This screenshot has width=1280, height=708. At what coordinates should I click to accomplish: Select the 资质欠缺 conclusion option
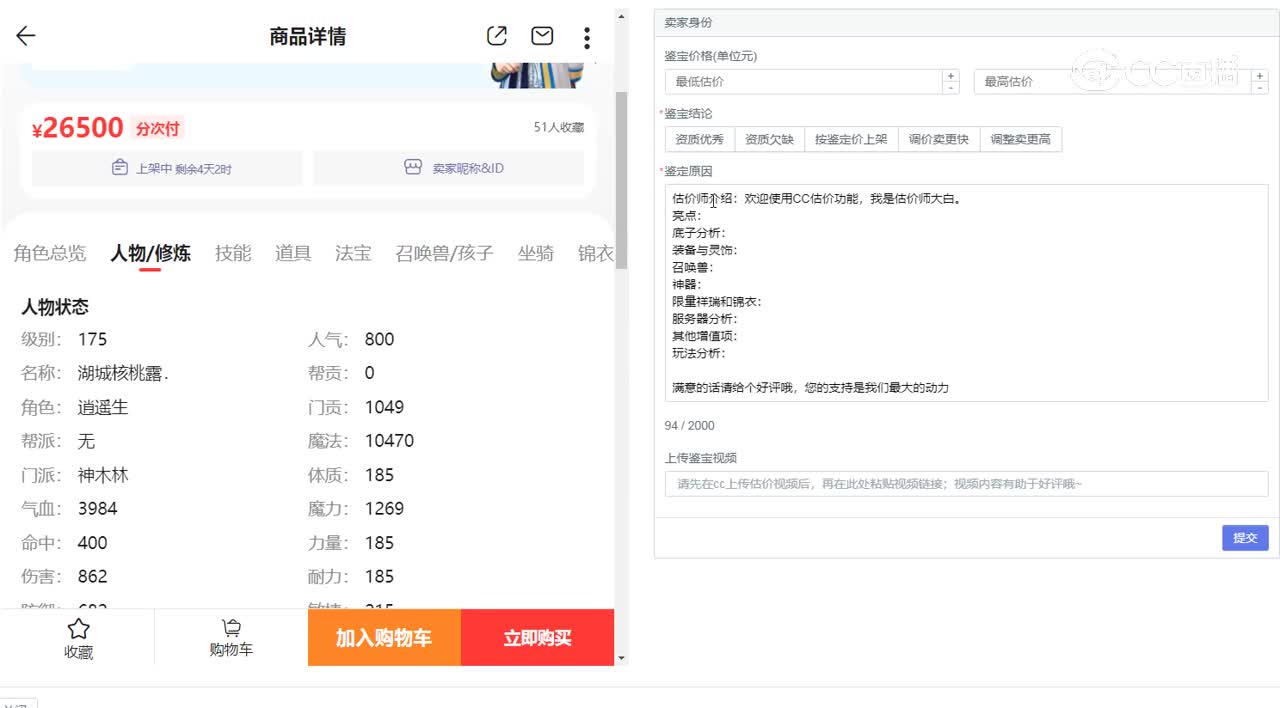(x=769, y=139)
